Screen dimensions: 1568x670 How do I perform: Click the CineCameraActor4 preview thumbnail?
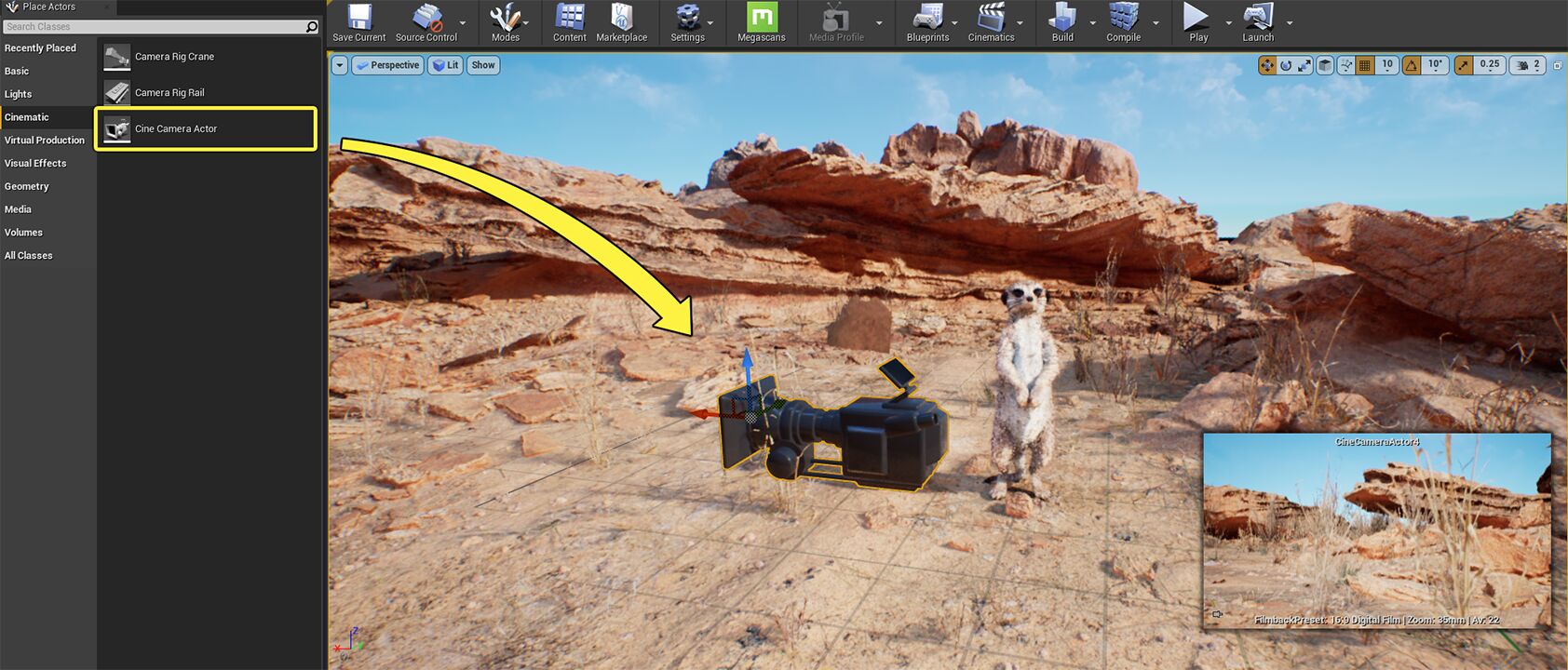tap(1377, 530)
